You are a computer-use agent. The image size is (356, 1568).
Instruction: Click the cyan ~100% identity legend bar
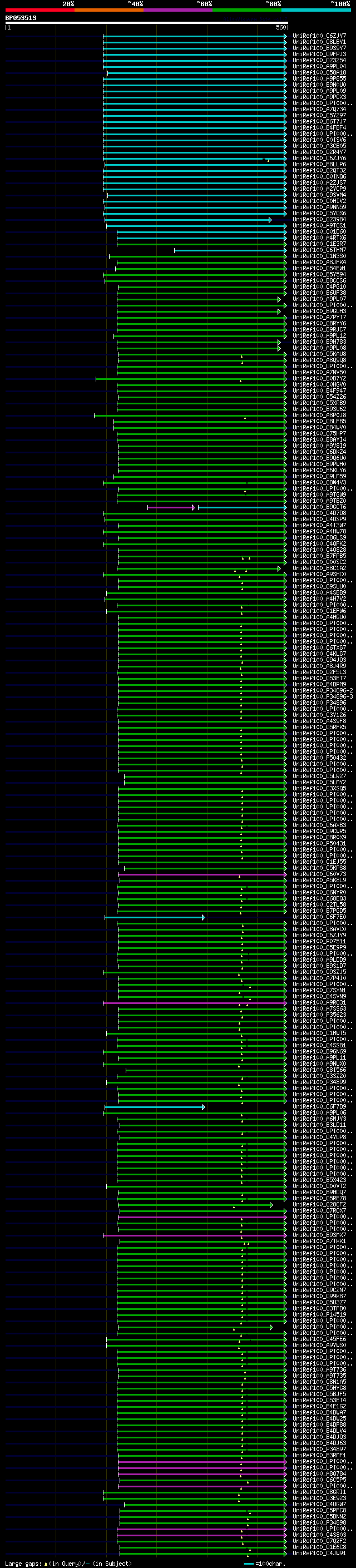tap(317, 10)
